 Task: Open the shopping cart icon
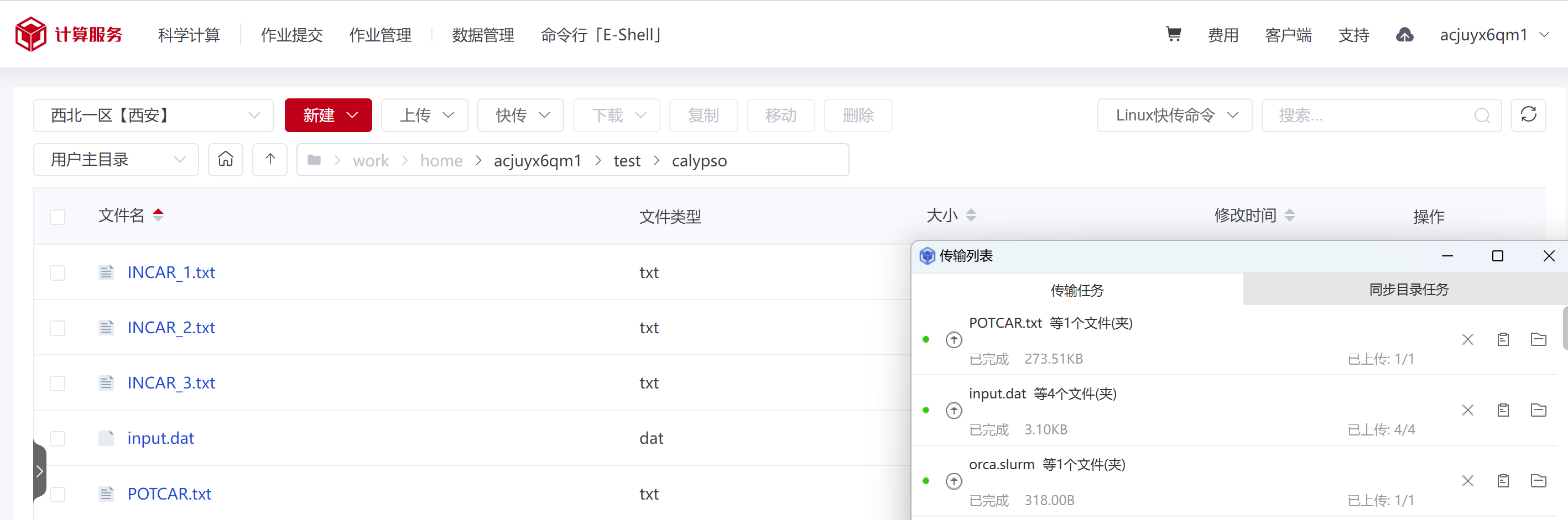click(x=1173, y=34)
